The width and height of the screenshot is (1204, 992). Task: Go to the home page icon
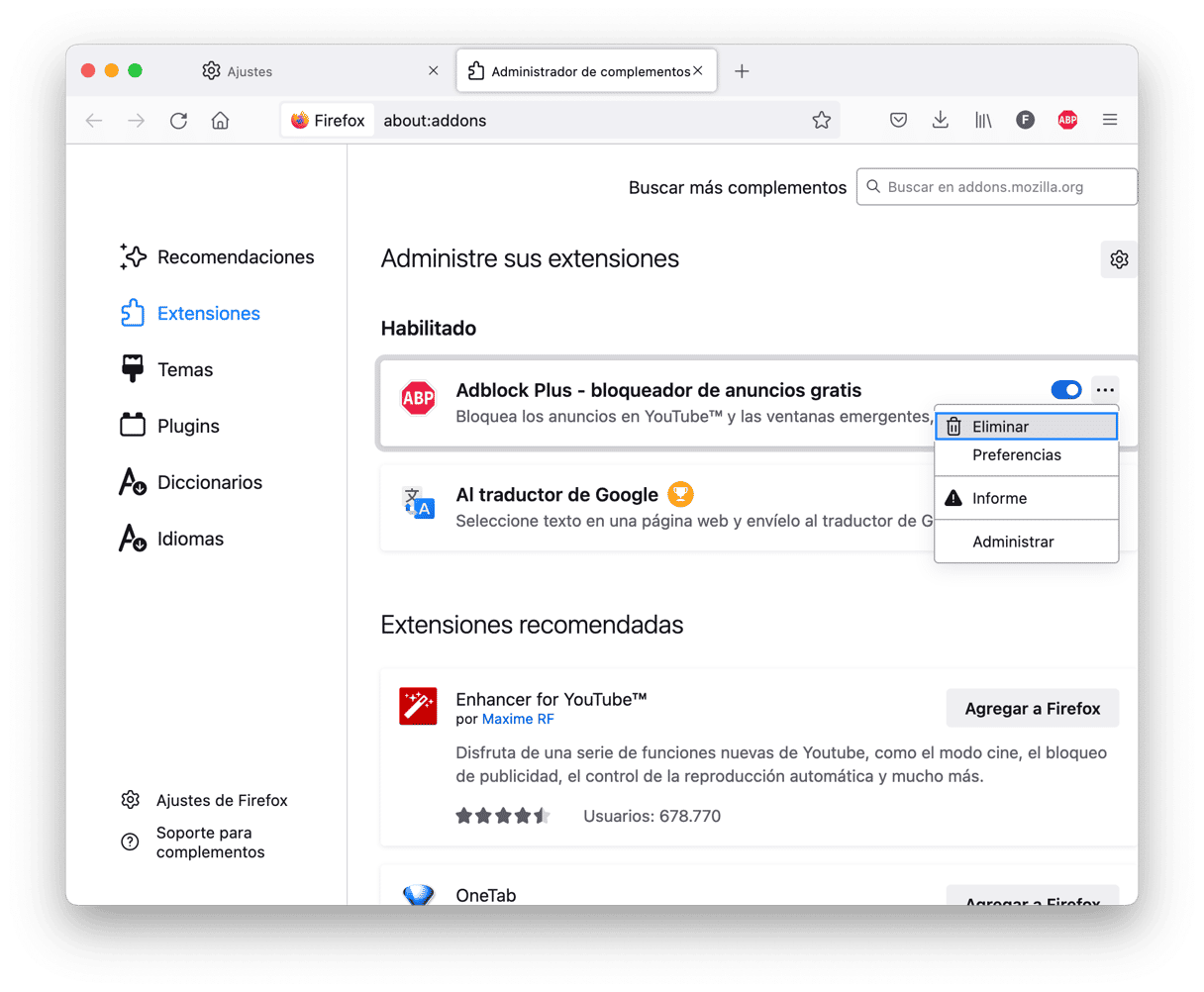[x=221, y=121]
